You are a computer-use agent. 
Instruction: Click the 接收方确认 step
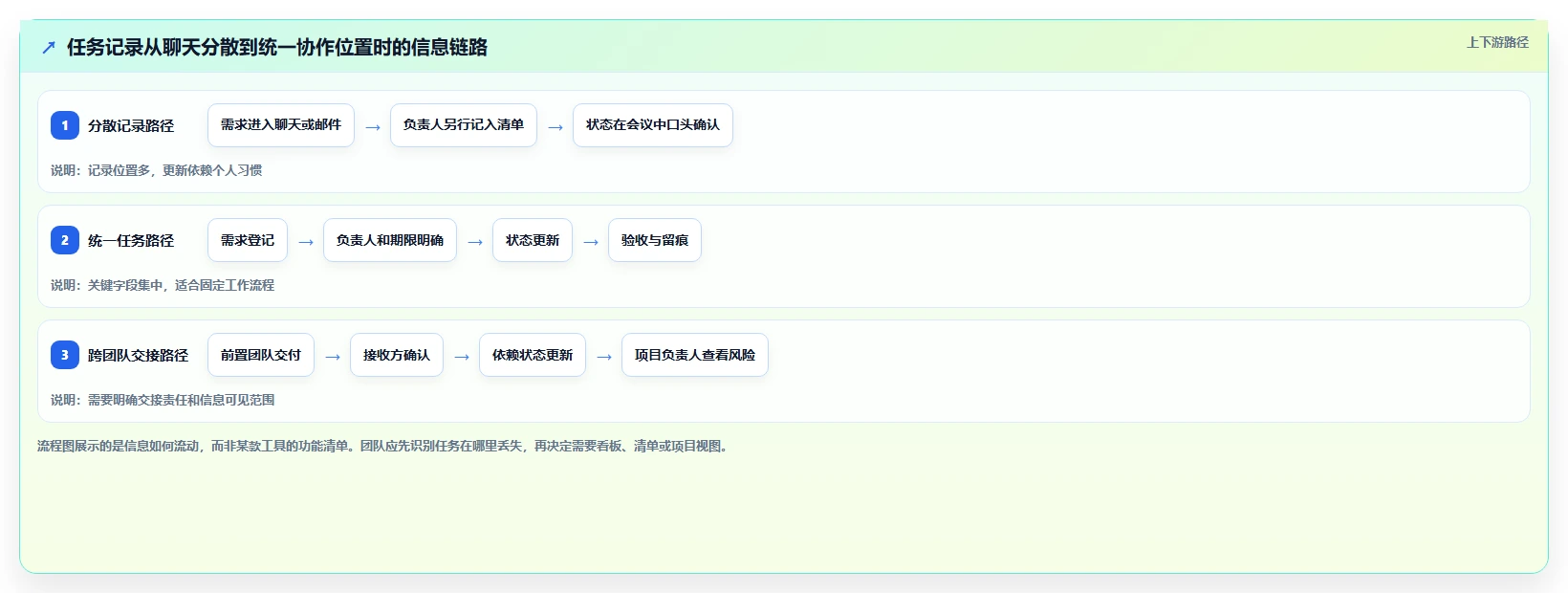397,355
